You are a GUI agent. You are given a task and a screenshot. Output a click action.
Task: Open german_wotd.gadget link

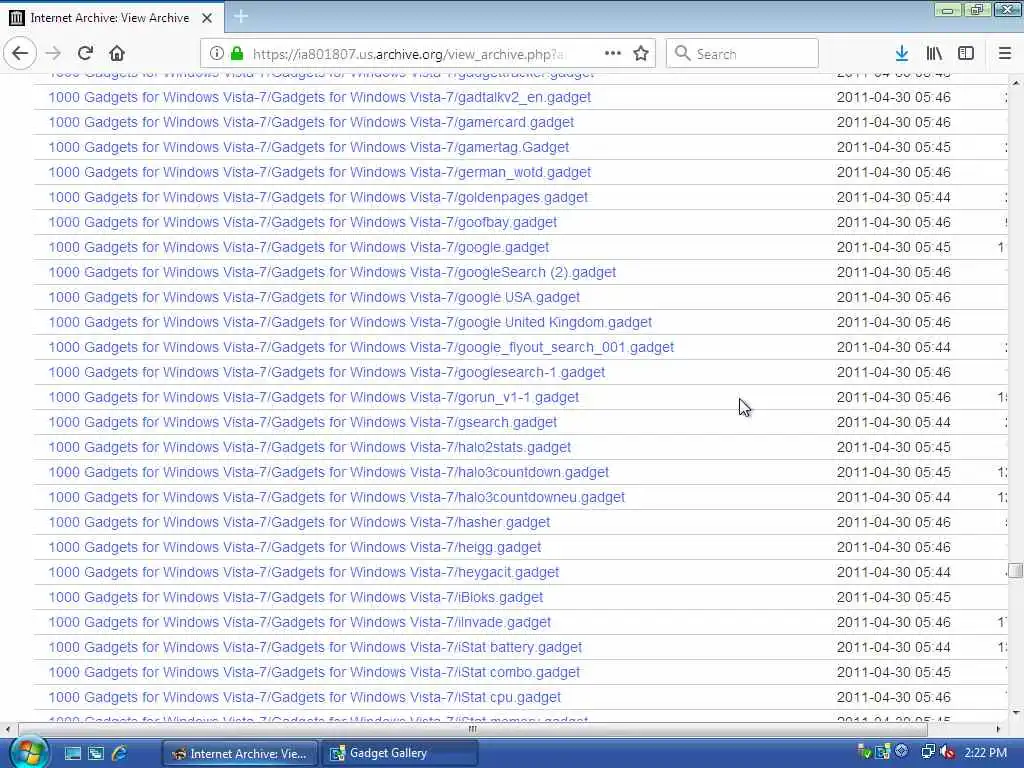coord(319,172)
